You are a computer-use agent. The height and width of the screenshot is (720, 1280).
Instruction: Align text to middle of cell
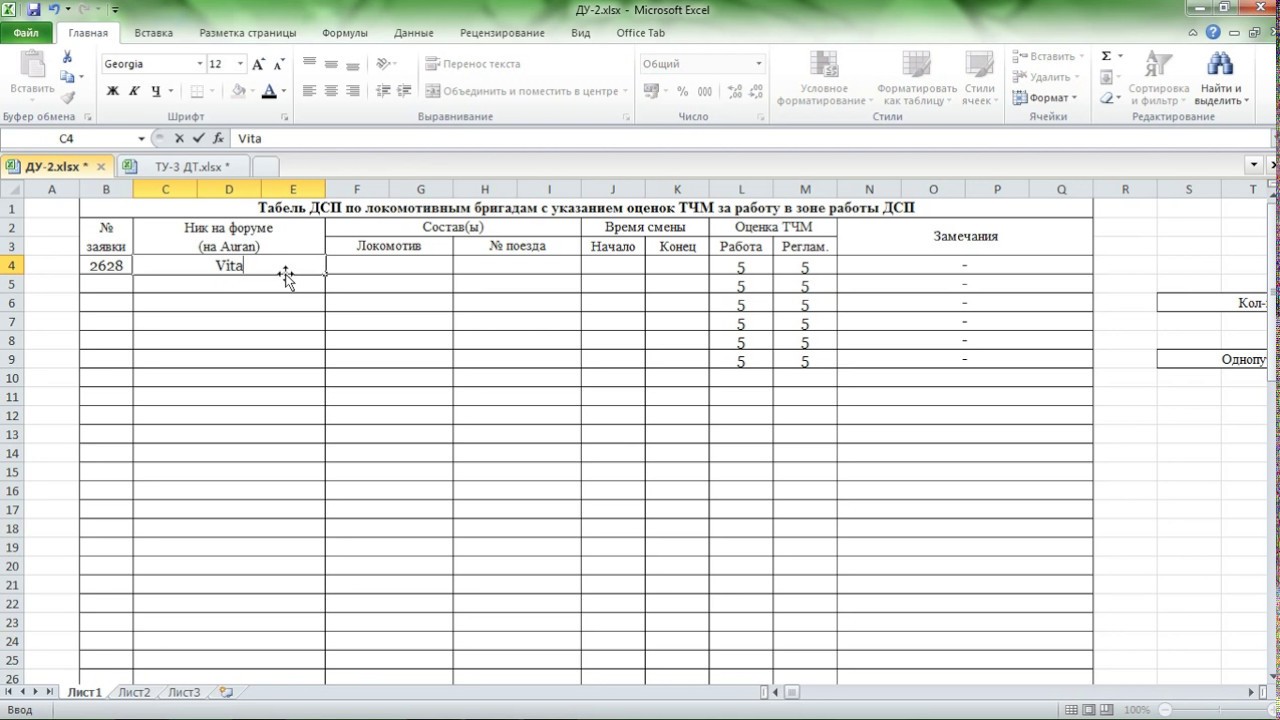pos(331,64)
